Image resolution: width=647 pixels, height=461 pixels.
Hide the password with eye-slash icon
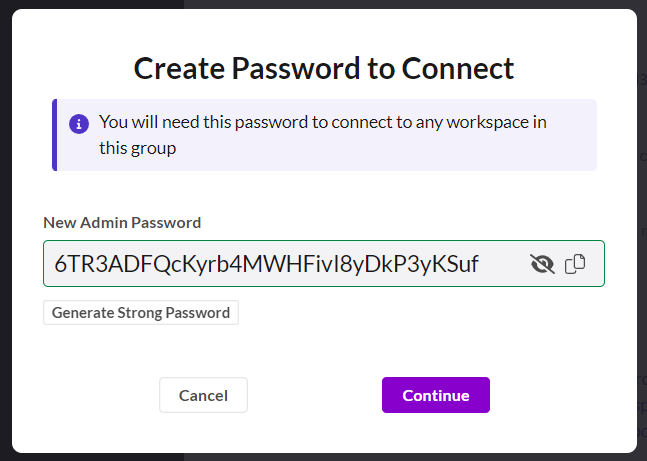pyautogui.click(x=542, y=264)
